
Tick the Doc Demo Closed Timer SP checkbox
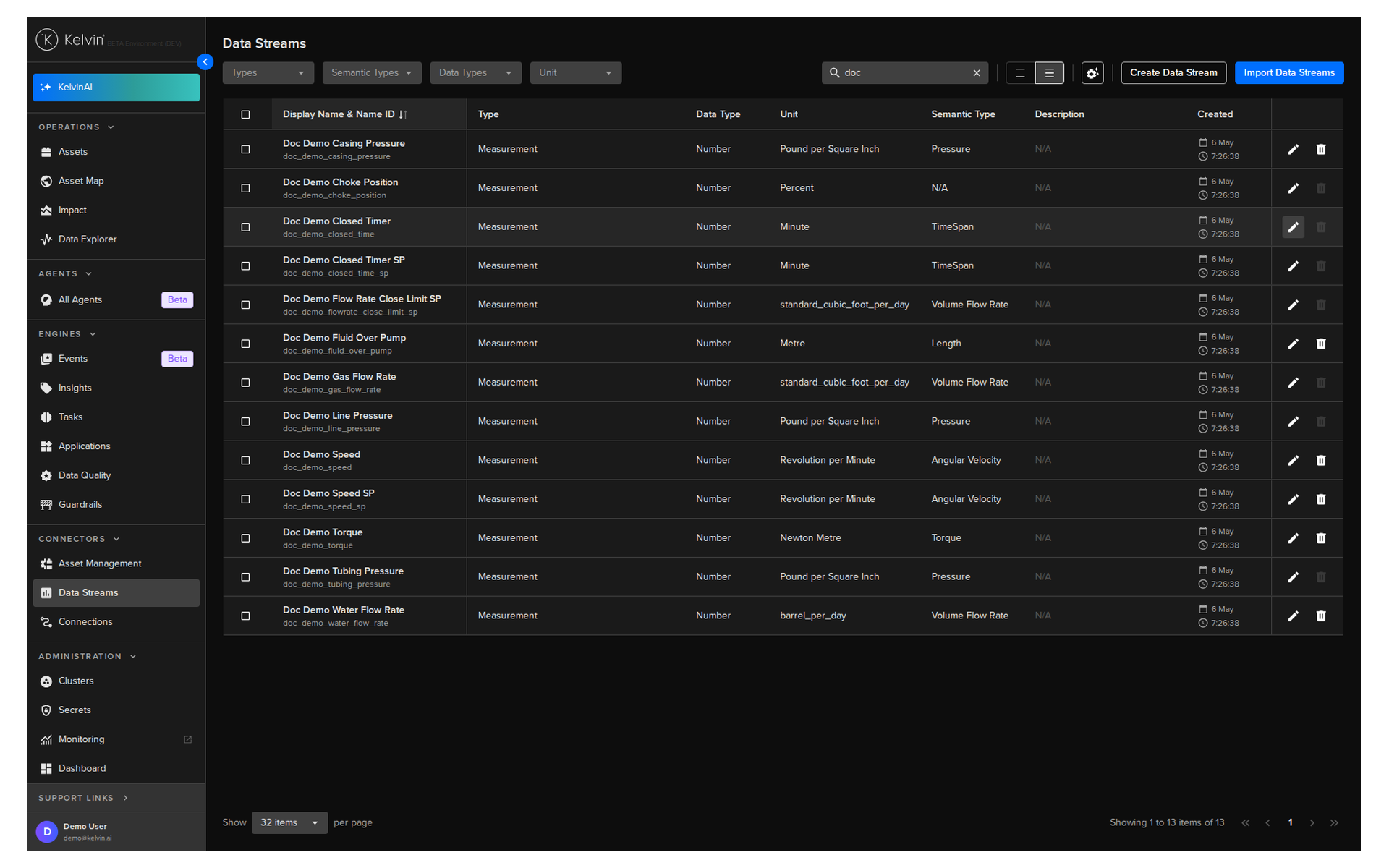point(245,266)
